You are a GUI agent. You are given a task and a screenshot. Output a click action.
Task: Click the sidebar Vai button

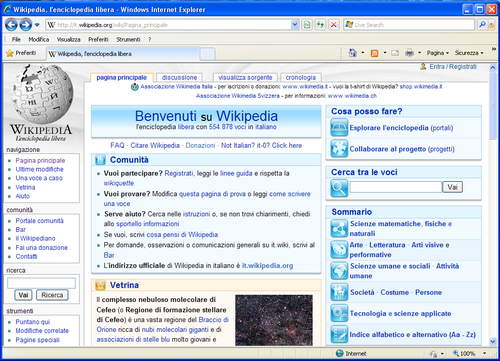point(23,295)
